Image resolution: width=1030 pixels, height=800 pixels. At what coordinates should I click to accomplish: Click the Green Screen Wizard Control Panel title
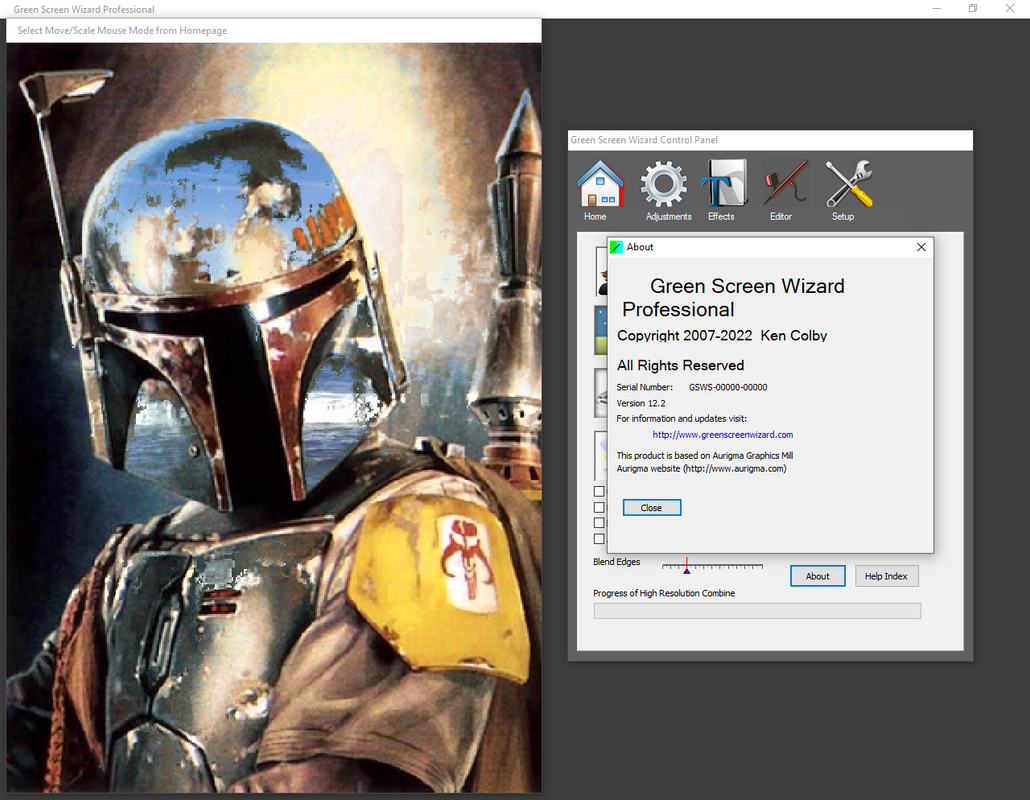point(644,140)
